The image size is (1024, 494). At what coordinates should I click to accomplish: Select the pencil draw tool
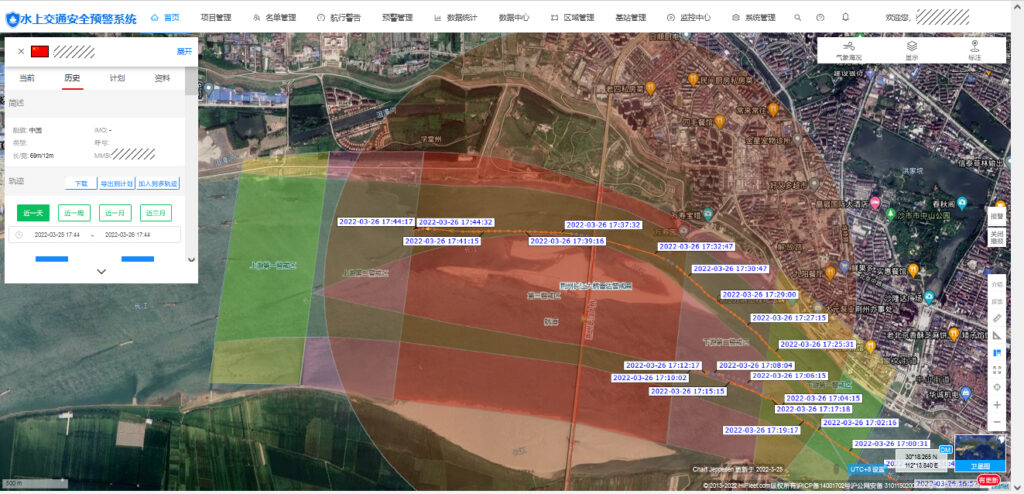tap(997, 318)
